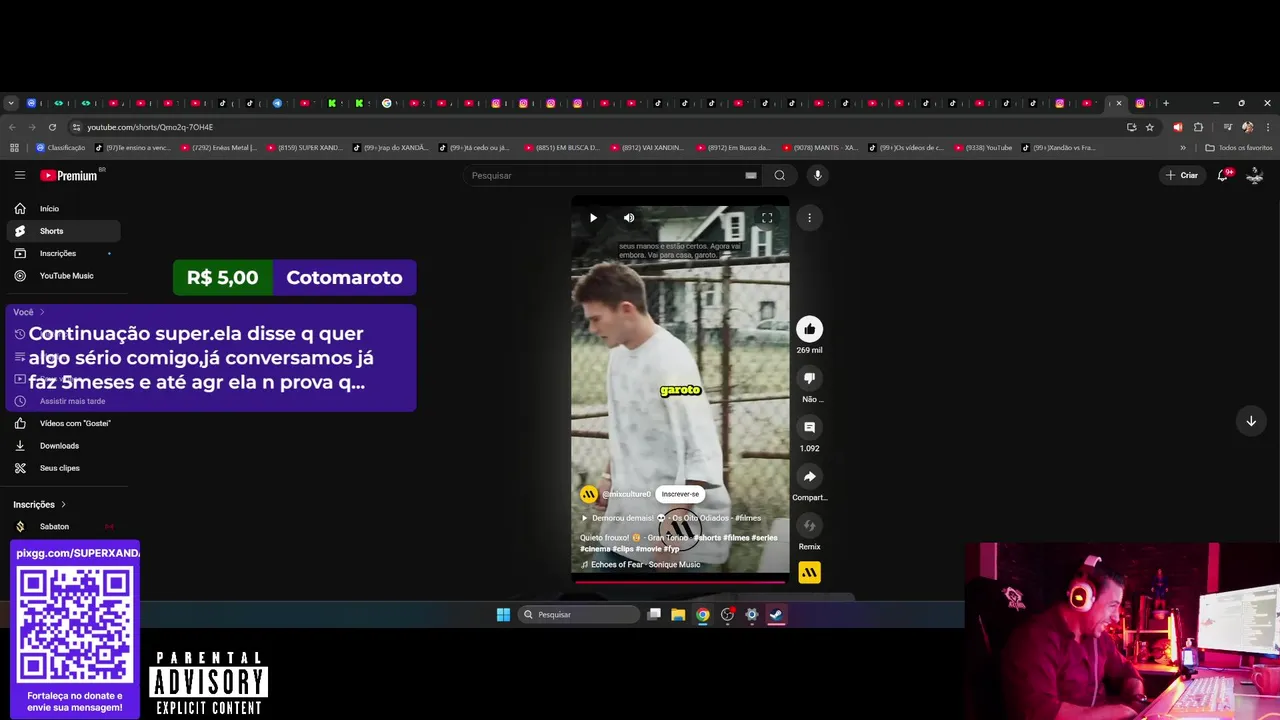Click the taskbar Pesquisar search box

[x=579, y=614]
